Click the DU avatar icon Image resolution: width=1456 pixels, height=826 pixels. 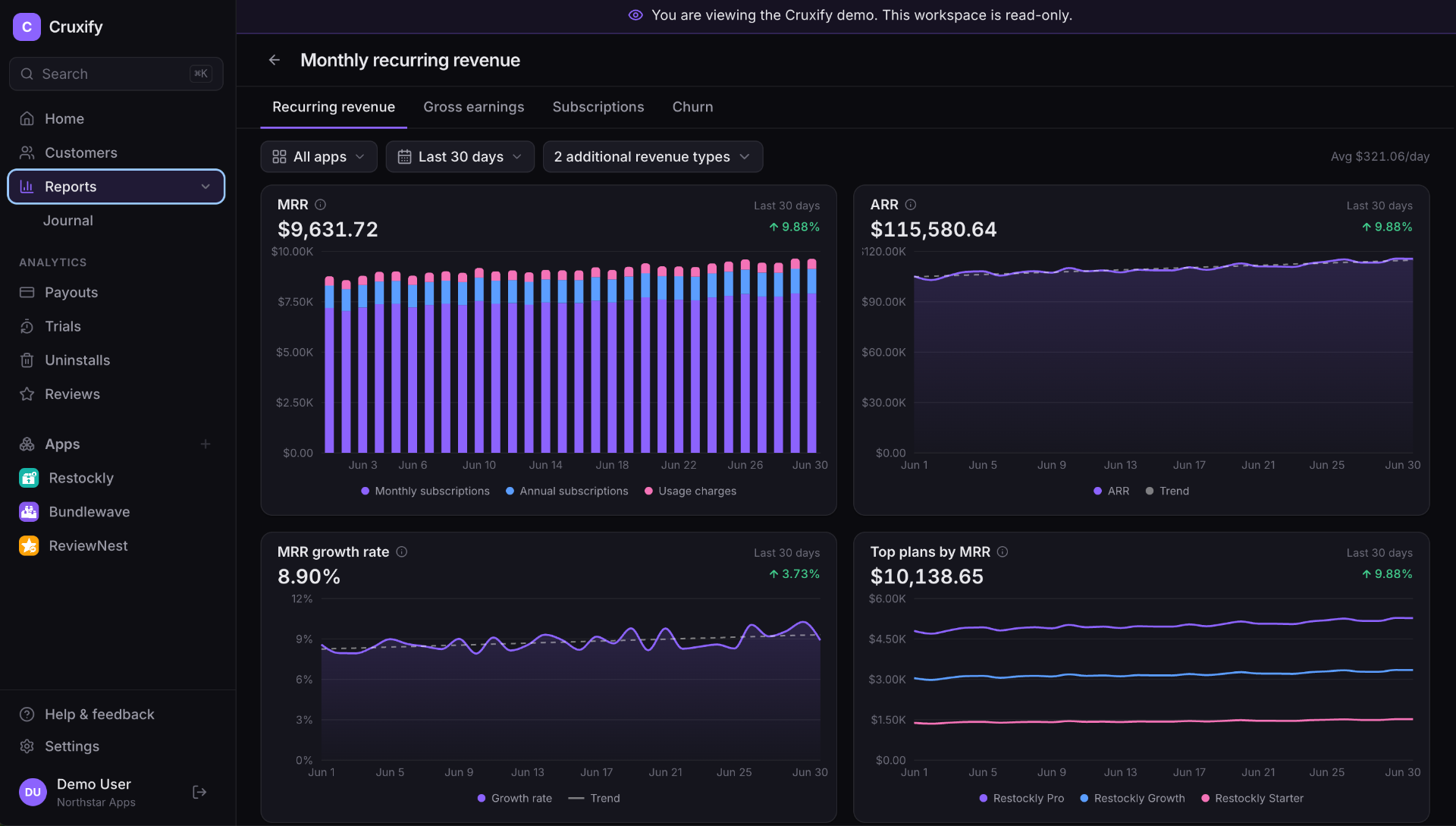[x=33, y=792]
